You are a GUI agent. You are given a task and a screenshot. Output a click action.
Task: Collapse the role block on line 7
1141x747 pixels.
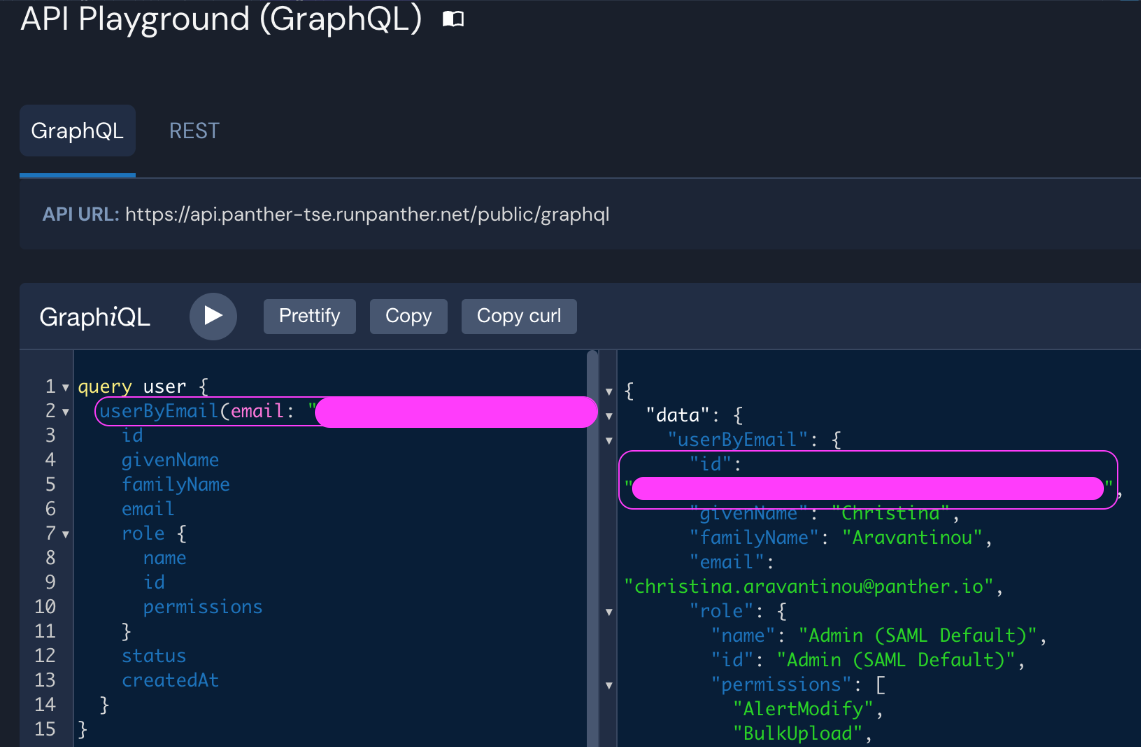pyautogui.click(x=65, y=534)
